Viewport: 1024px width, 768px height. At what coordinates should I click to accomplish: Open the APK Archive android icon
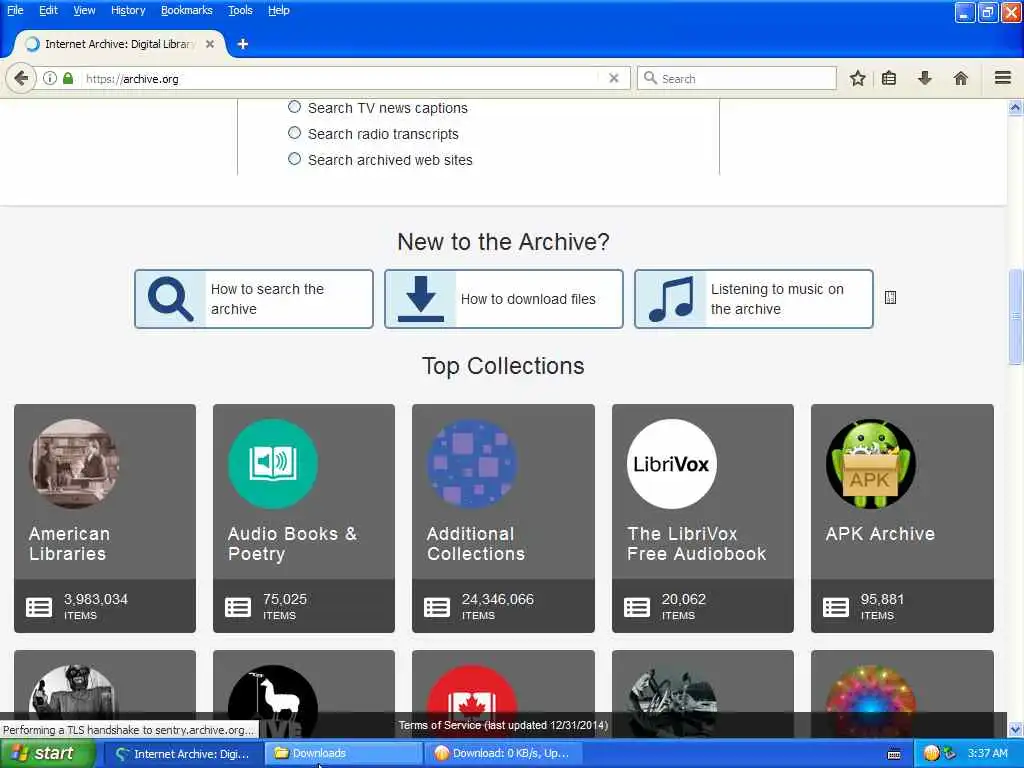871,464
